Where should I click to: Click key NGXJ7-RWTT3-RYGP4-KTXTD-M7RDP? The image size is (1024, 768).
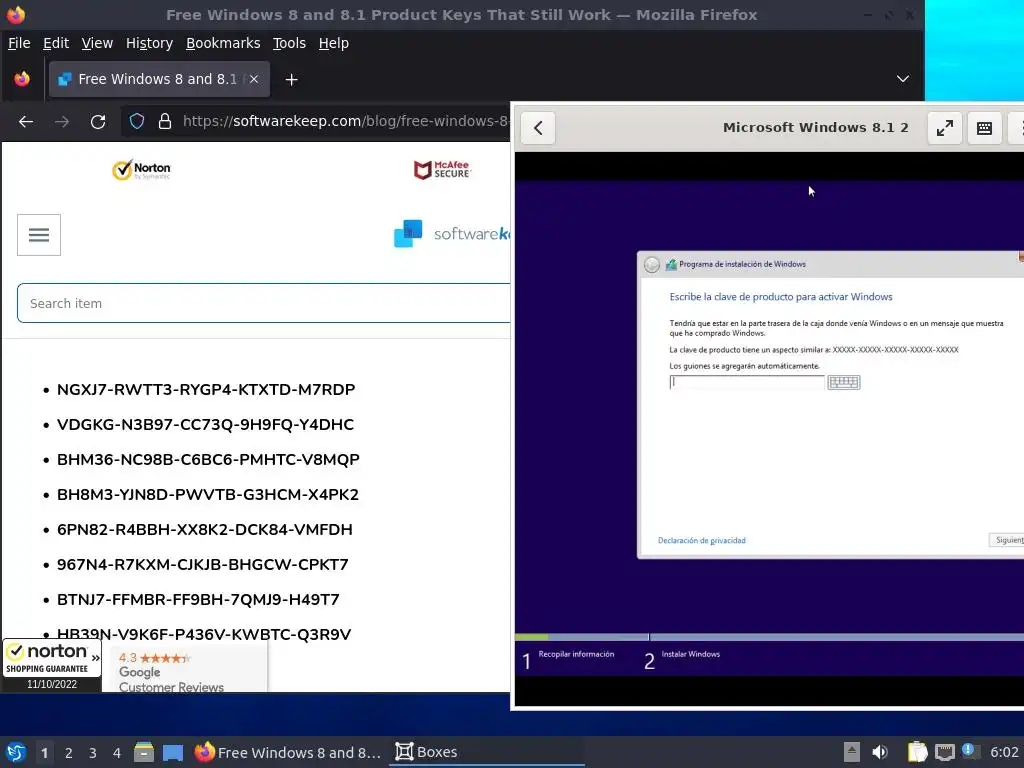(x=206, y=390)
